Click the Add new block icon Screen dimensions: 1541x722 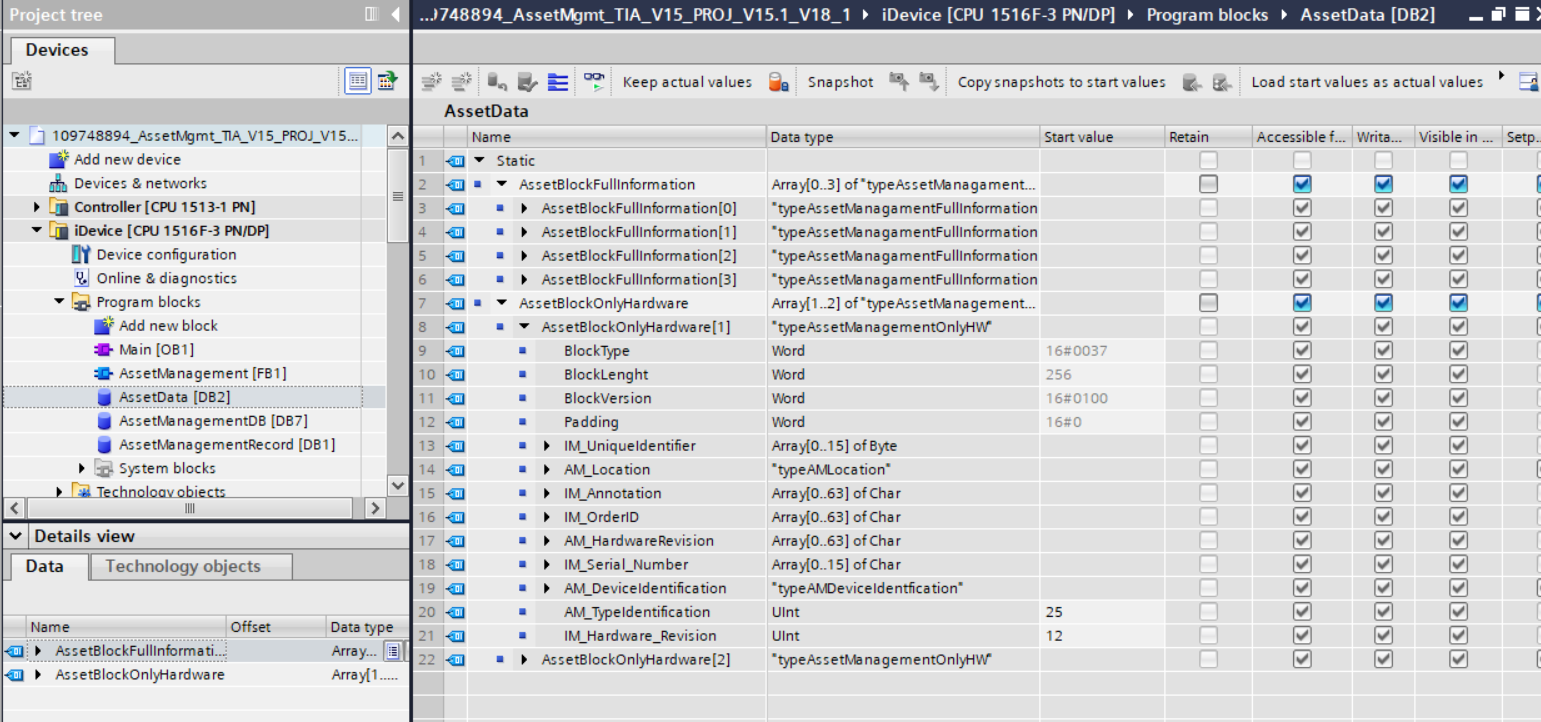pos(104,326)
